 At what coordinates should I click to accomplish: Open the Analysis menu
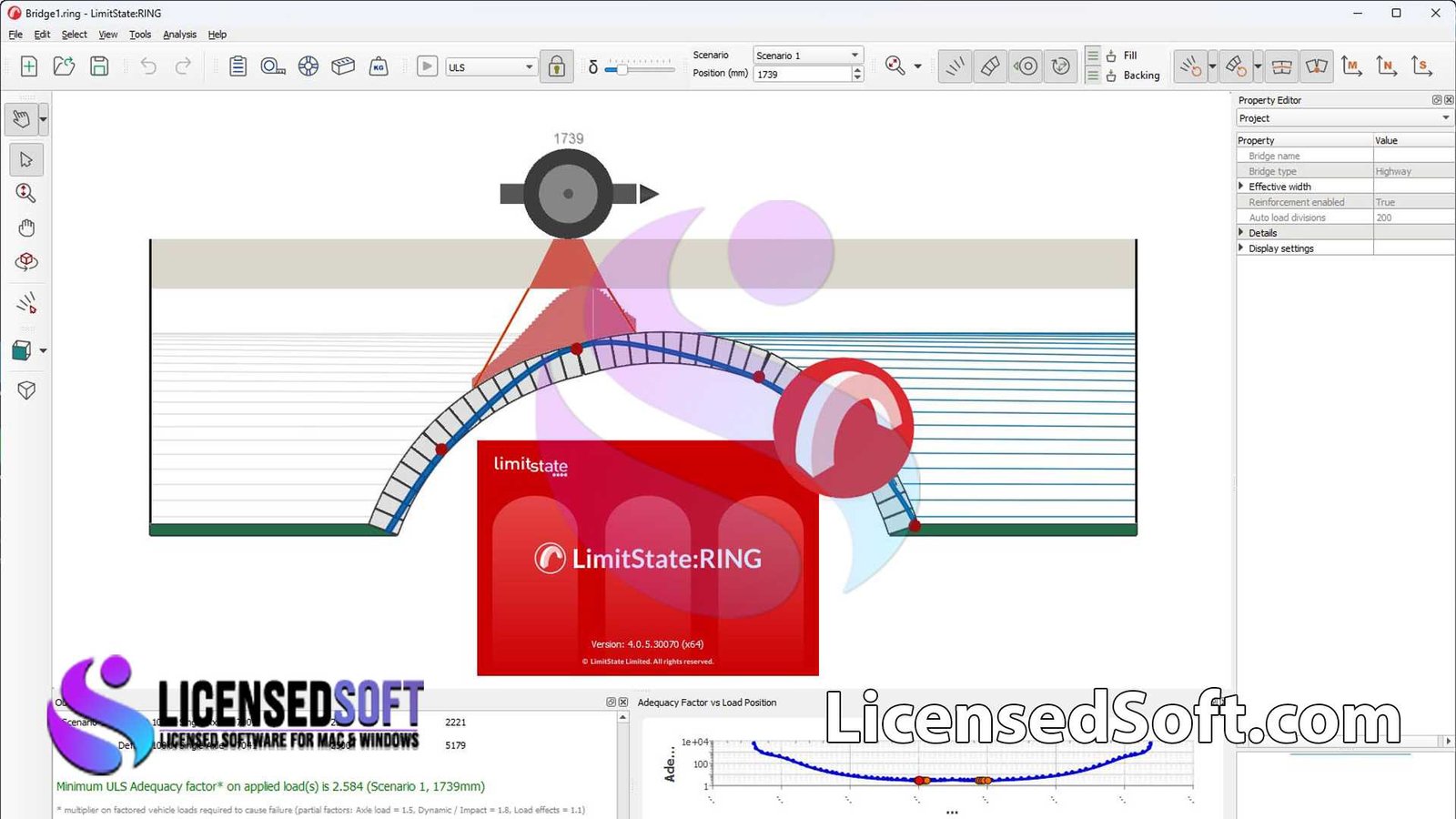click(x=179, y=35)
